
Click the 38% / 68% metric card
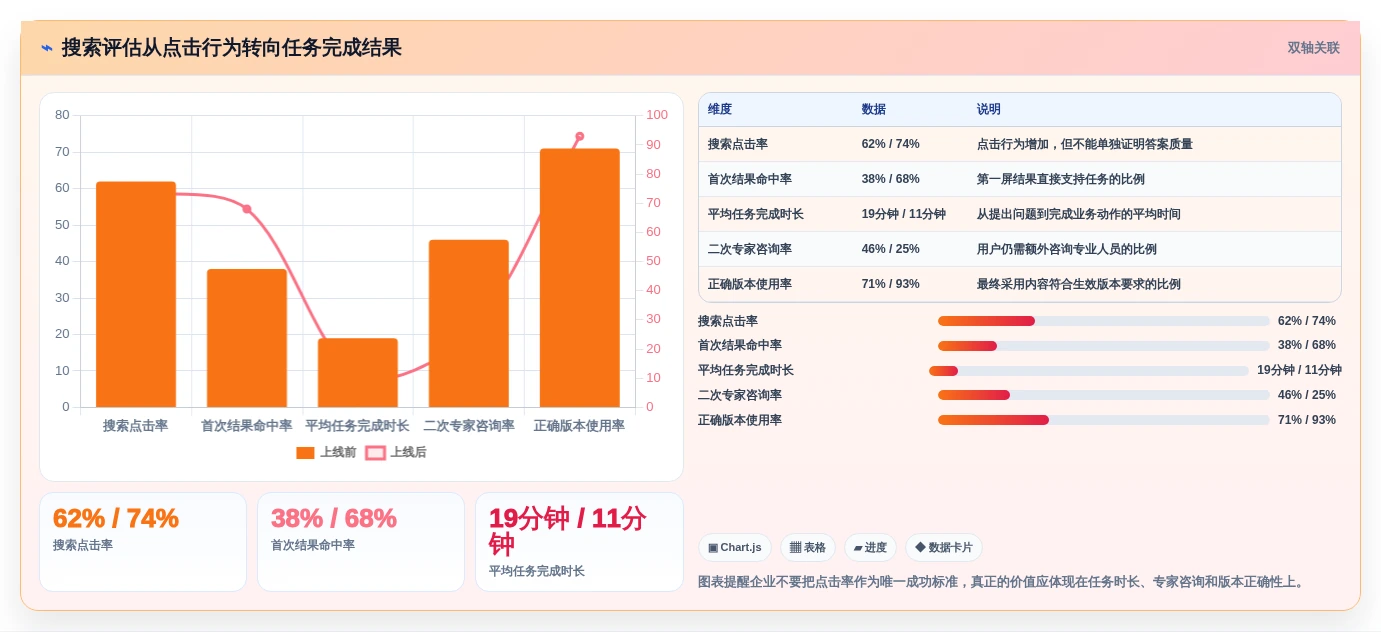click(x=361, y=542)
